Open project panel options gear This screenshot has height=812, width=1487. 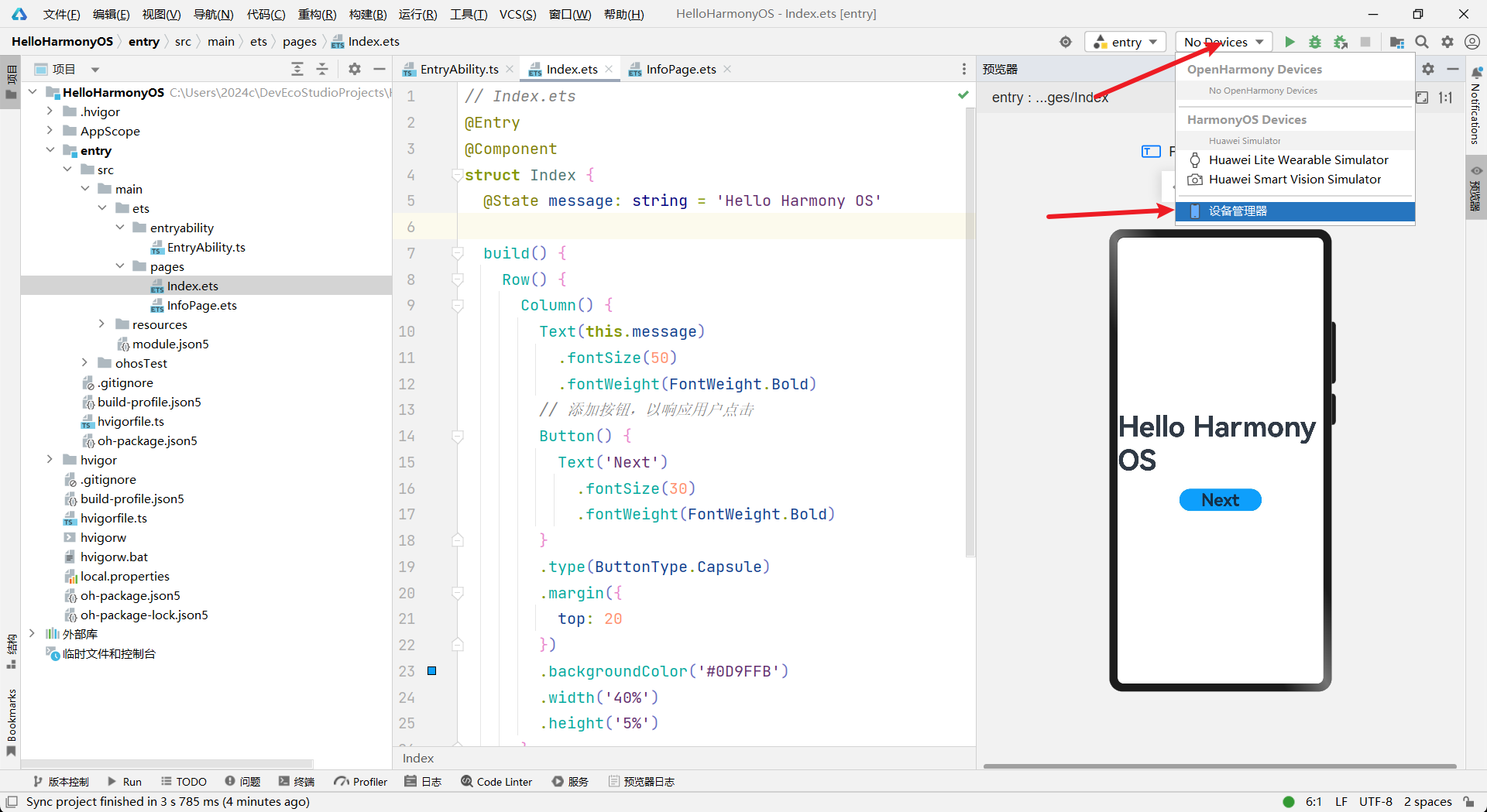pyautogui.click(x=355, y=69)
